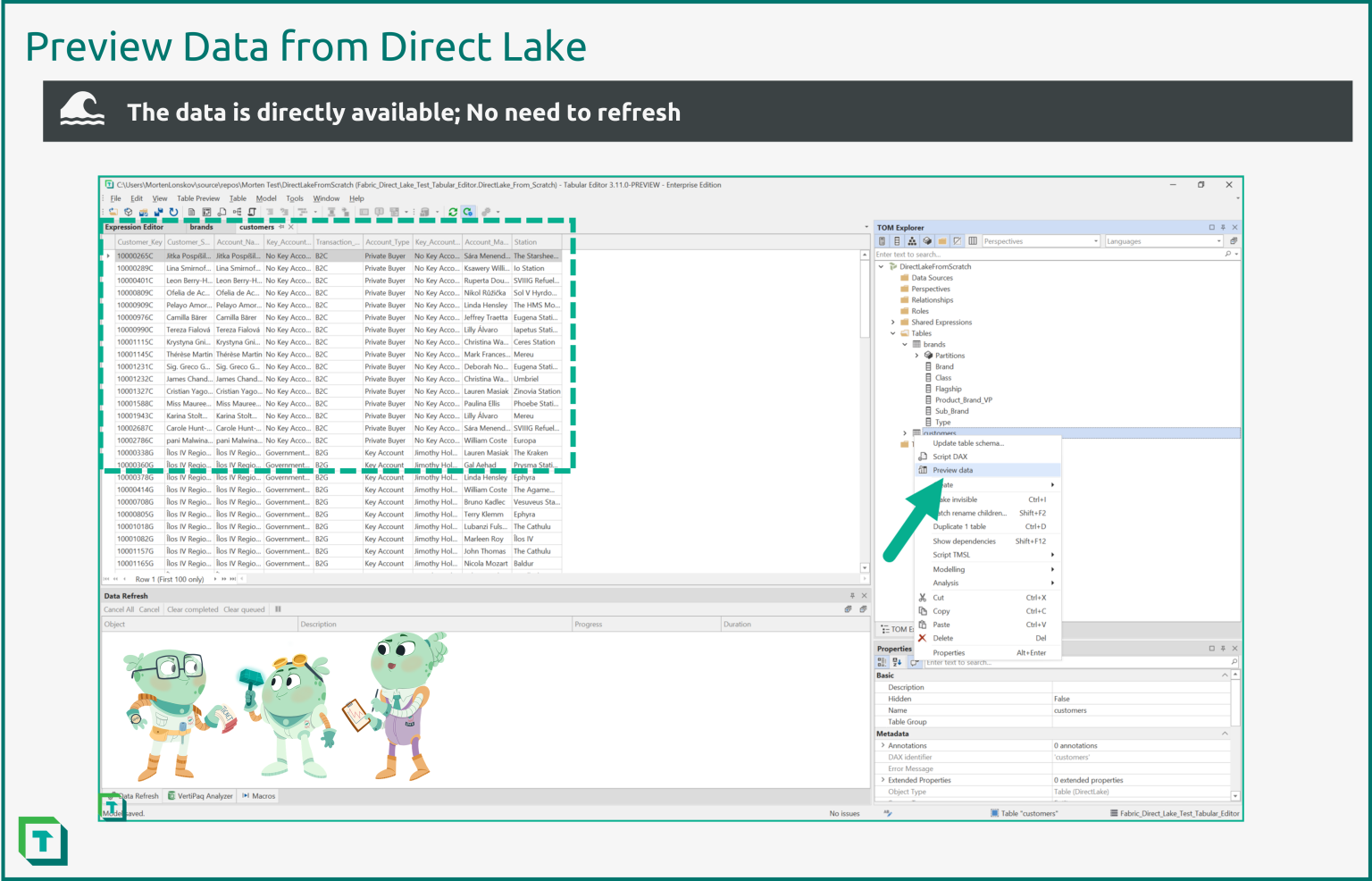Toggle the measures filter icon in TOM Explorer

tap(882, 240)
